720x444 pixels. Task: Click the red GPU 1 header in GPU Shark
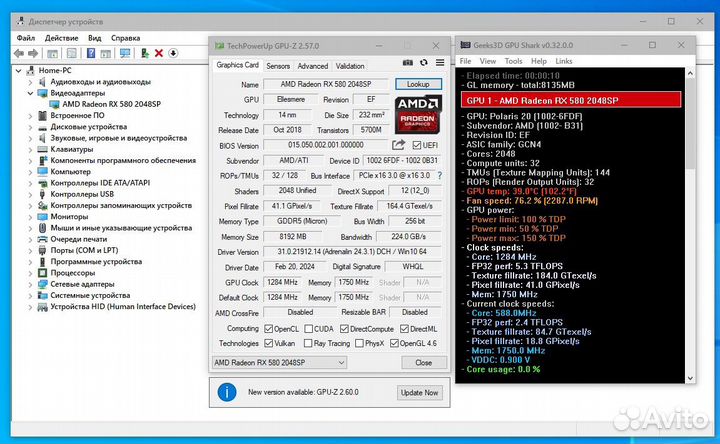click(x=571, y=100)
